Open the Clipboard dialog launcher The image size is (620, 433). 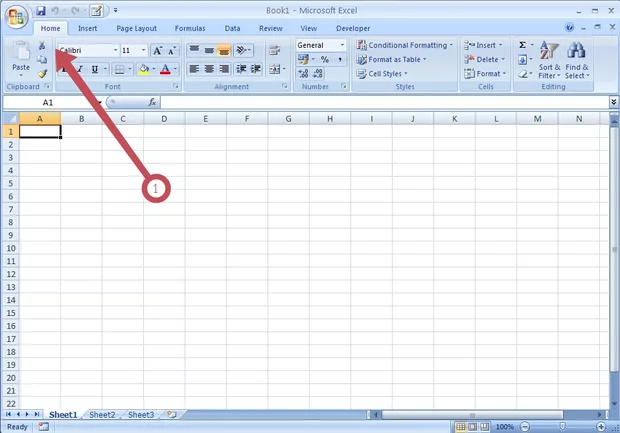47,86
